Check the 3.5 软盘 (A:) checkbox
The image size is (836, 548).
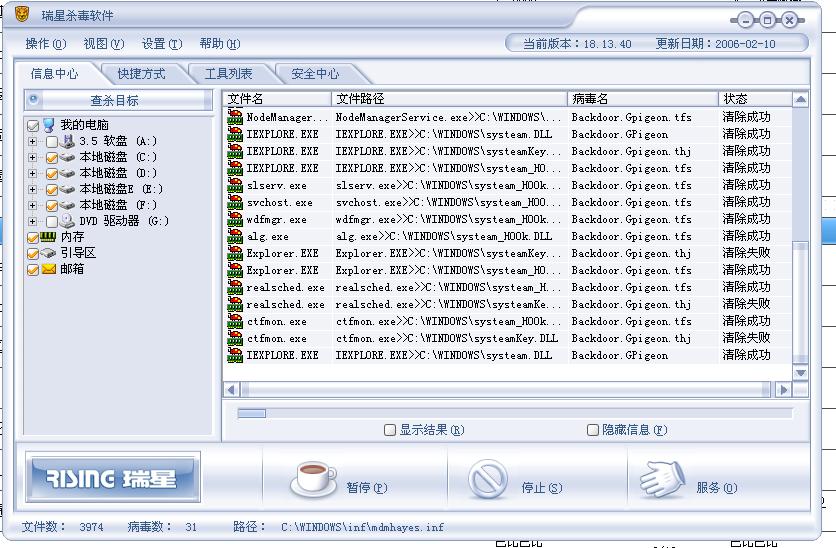point(52,142)
